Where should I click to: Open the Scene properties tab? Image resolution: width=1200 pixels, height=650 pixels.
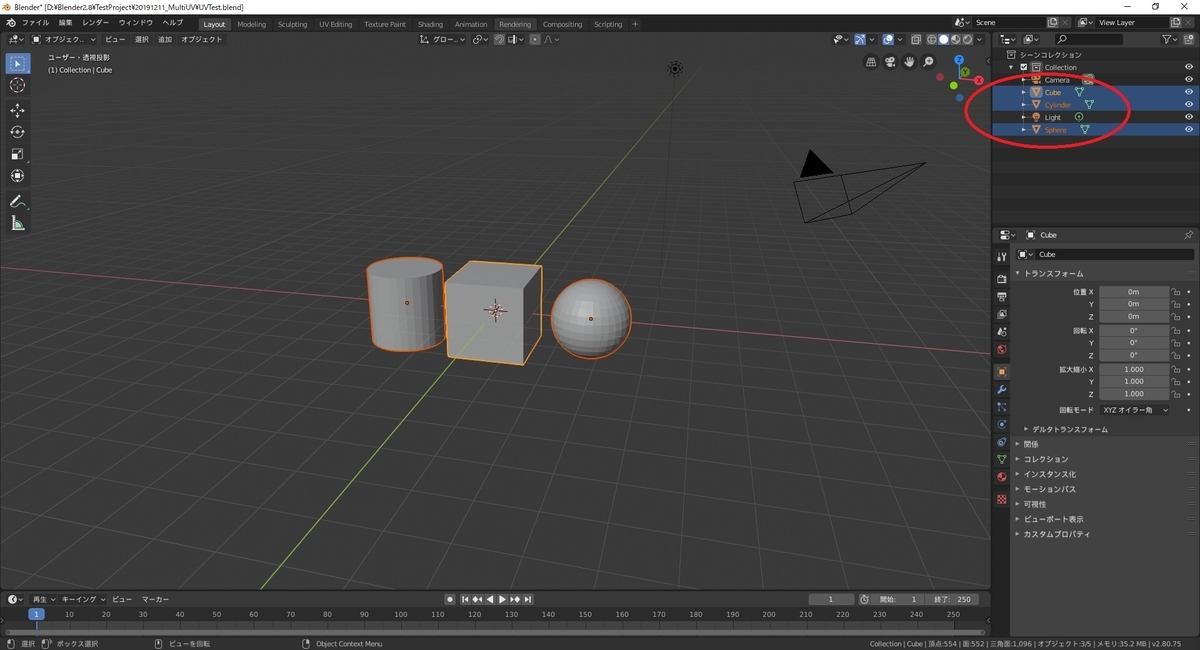pos(1001,331)
